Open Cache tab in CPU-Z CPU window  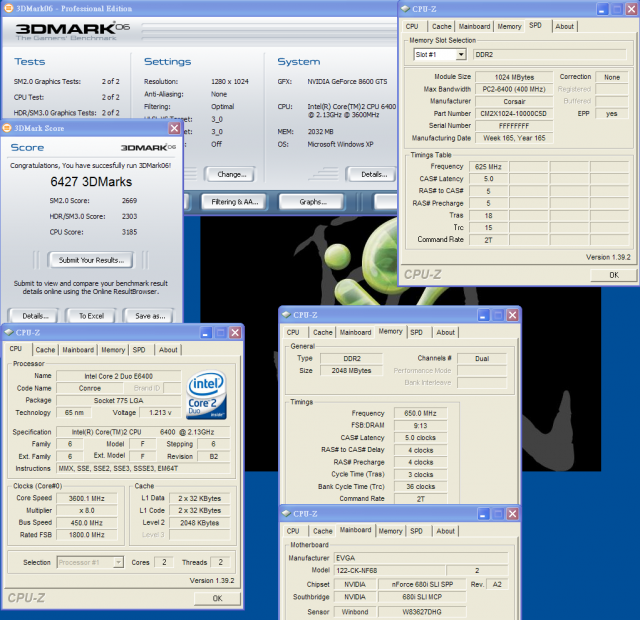[x=45, y=350]
